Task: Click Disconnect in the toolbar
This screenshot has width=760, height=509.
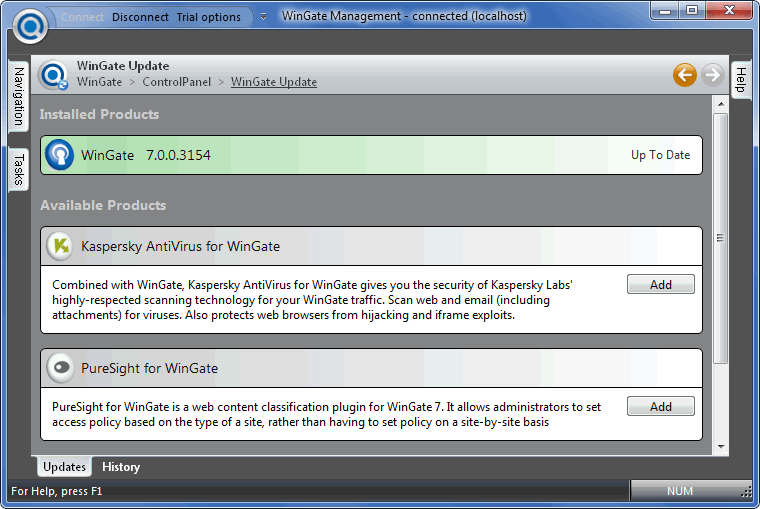Action: (x=140, y=17)
